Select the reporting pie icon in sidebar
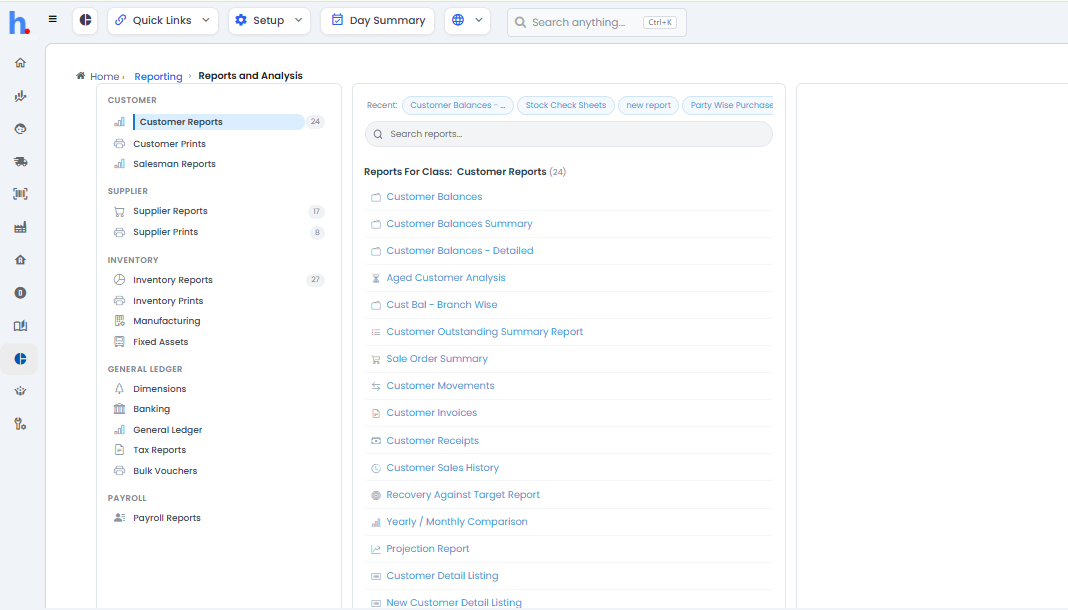The image size is (1068, 610). pyautogui.click(x=20, y=359)
